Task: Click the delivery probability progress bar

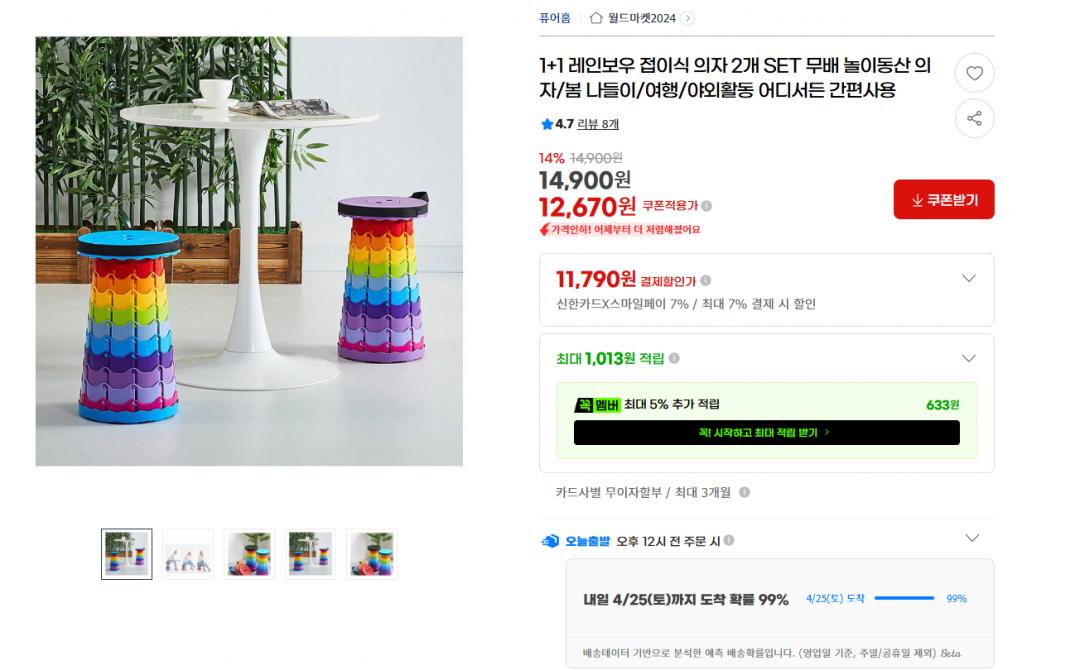Action: coord(904,598)
